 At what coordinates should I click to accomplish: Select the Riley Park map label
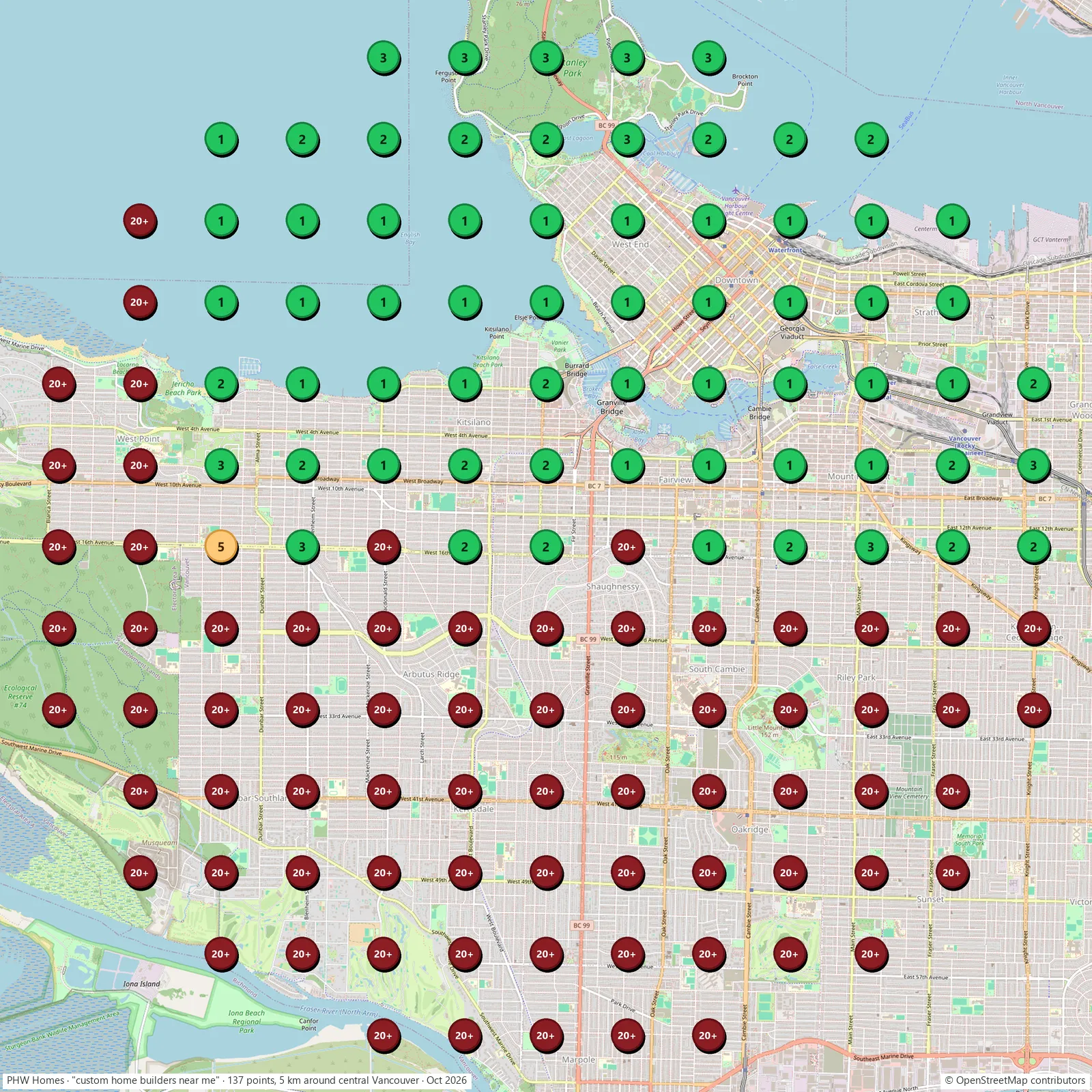(856, 678)
